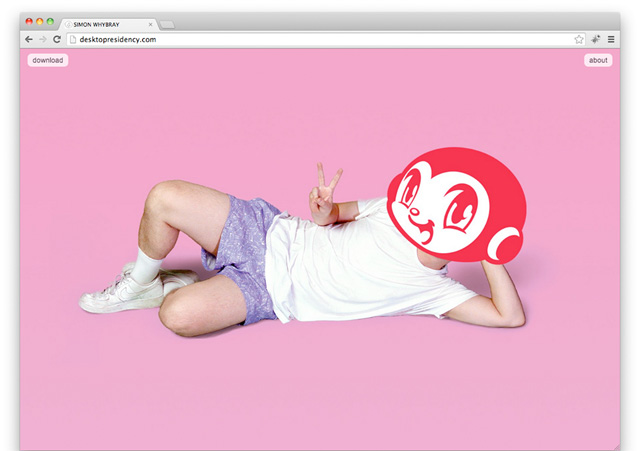640x451 pixels.
Task: Open the about link on the page
Action: pos(598,60)
